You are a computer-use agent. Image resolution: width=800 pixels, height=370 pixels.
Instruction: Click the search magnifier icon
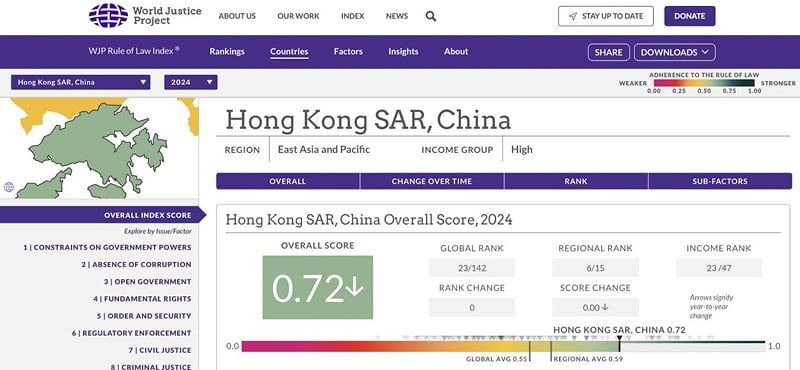pos(431,16)
